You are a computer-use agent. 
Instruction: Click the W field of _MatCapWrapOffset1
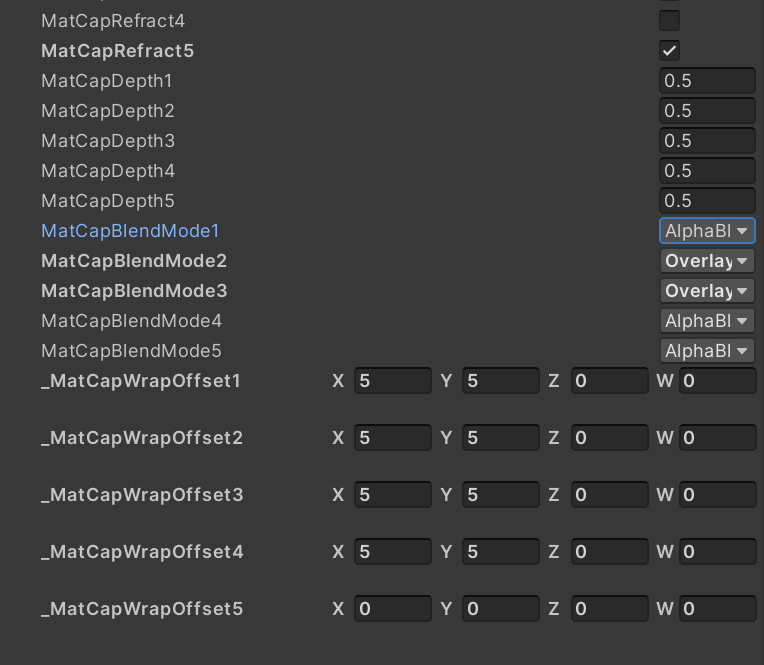pyautogui.click(x=717, y=381)
